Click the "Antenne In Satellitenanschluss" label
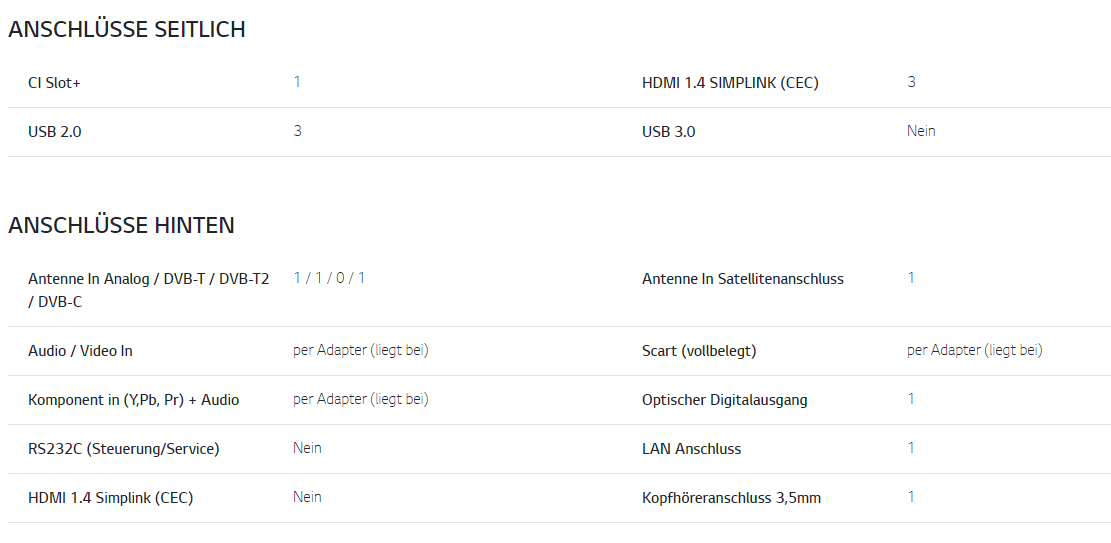Screen dimensions: 1111x543 pos(742,279)
